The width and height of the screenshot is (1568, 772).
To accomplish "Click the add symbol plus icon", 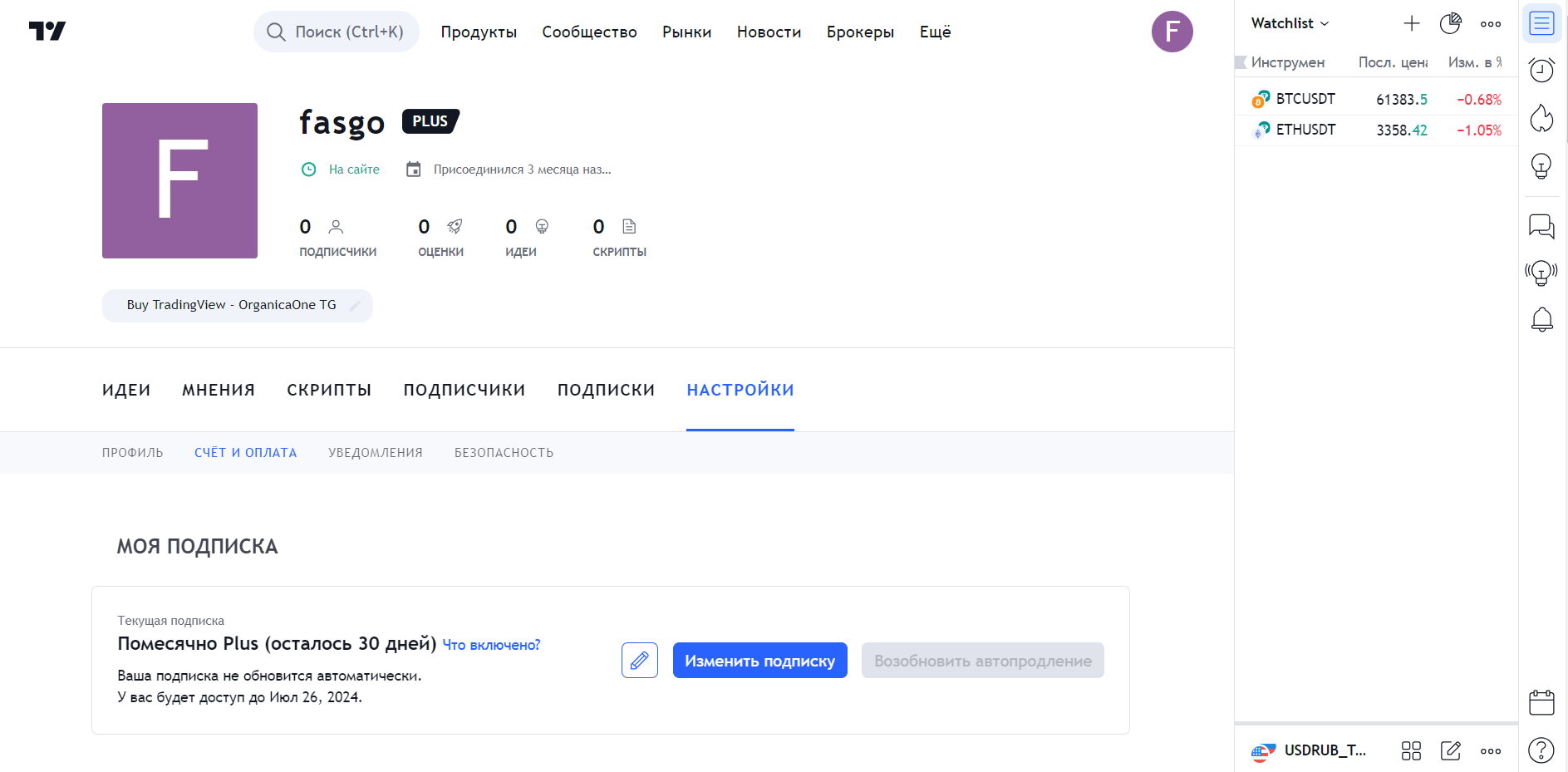I will point(1411,23).
